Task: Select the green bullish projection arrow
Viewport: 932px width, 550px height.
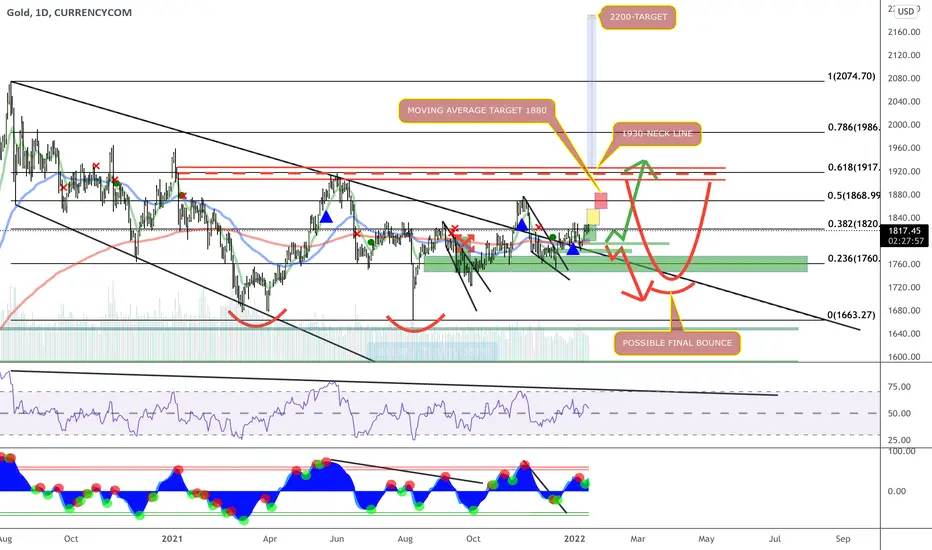Action: click(631, 200)
